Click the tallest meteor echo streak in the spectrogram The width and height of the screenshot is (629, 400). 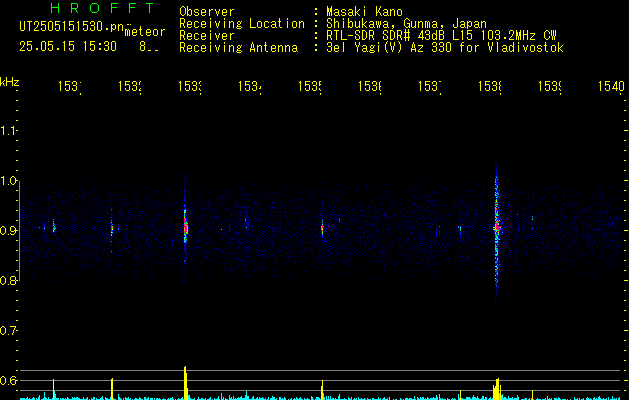[x=497, y=231]
